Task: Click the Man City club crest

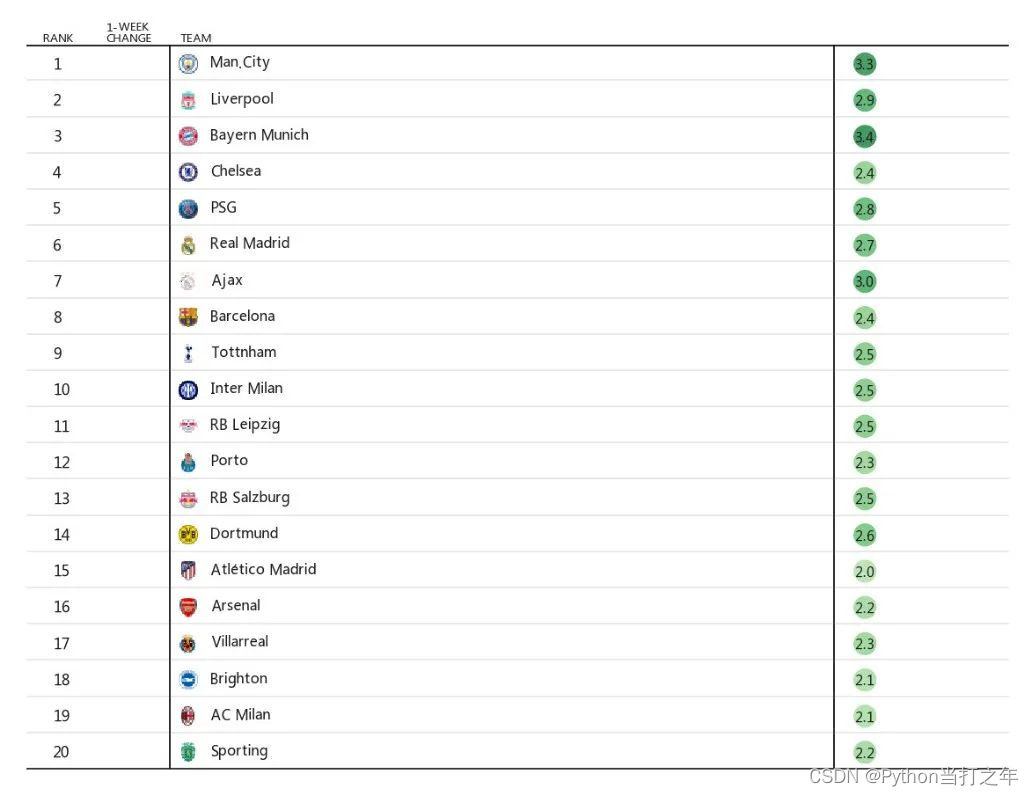Action: point(188,64)
